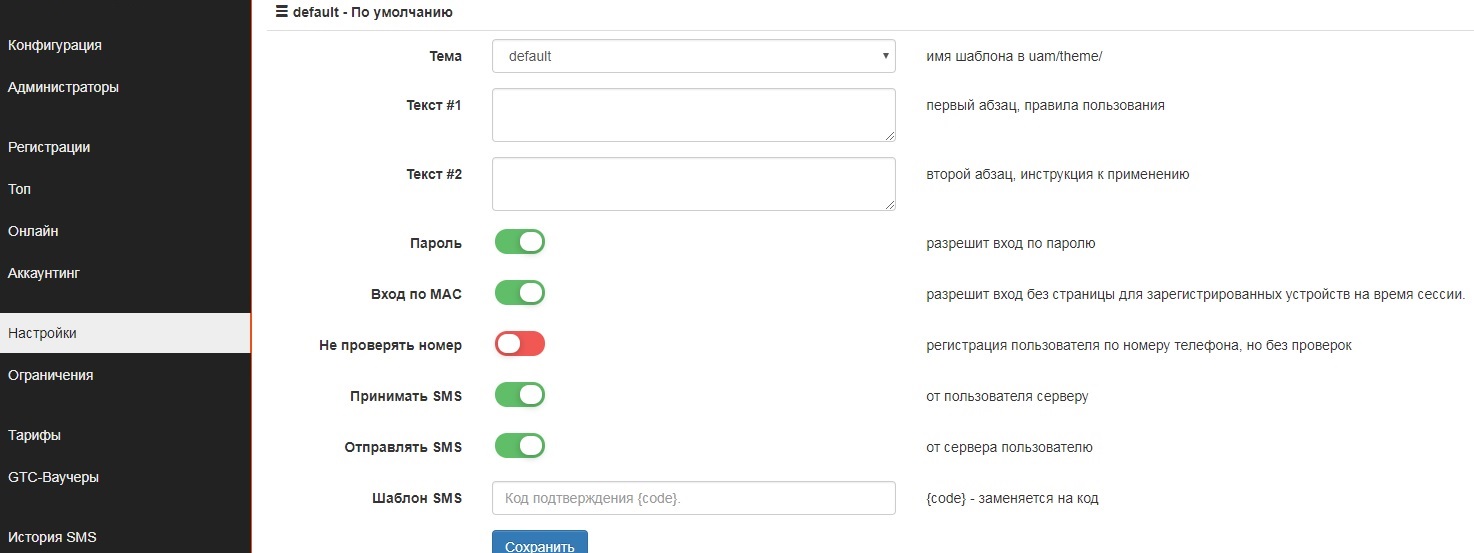Open GTC-Ваучеры in the sidebar

click(x=53, y=477)
